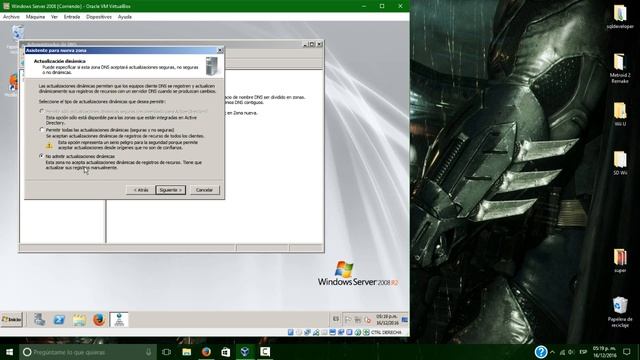
Task: Click the guest Recycle Bin desktop icon
Action: click(17, 33)
